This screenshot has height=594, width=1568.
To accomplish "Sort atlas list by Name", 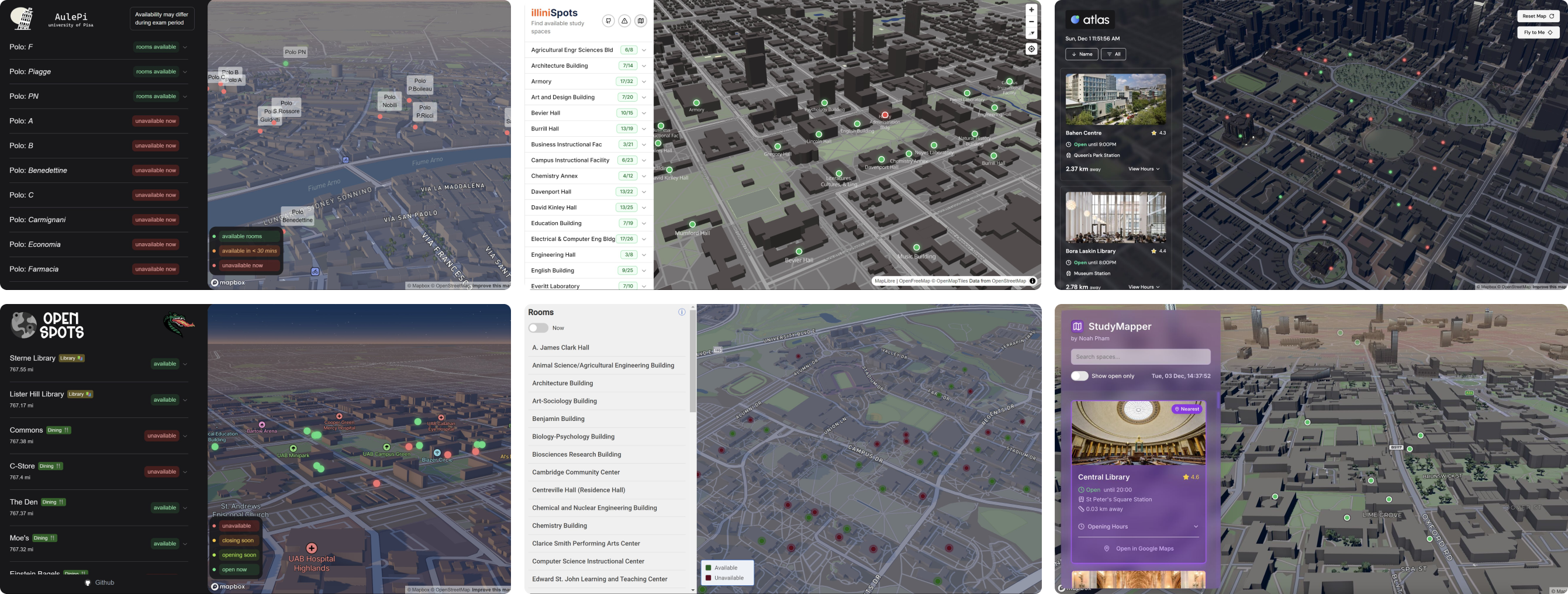I will click(1082, 54).
